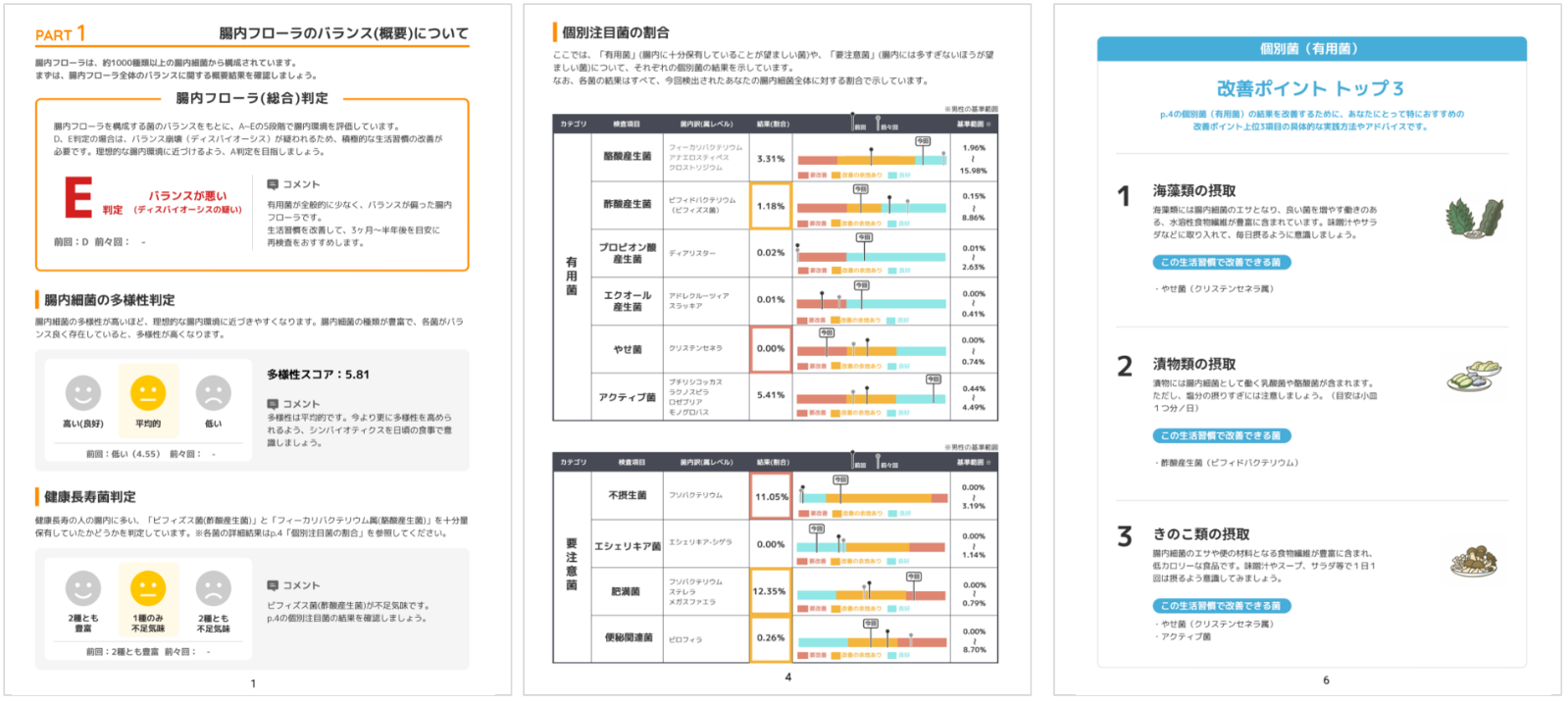Click the blue badge under 漬物類の摂取
Image resolution: width=1568 pixels, height=705 pixels.
[1221, 435]
